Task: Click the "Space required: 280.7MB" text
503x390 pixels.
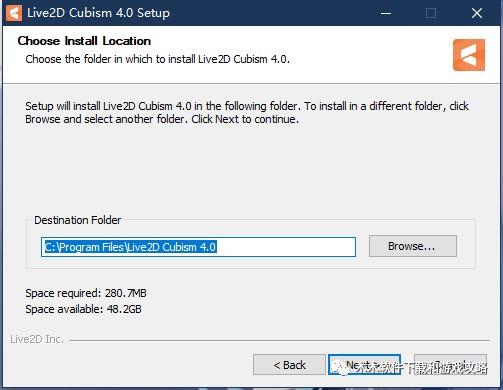Action: click(86, 293)
